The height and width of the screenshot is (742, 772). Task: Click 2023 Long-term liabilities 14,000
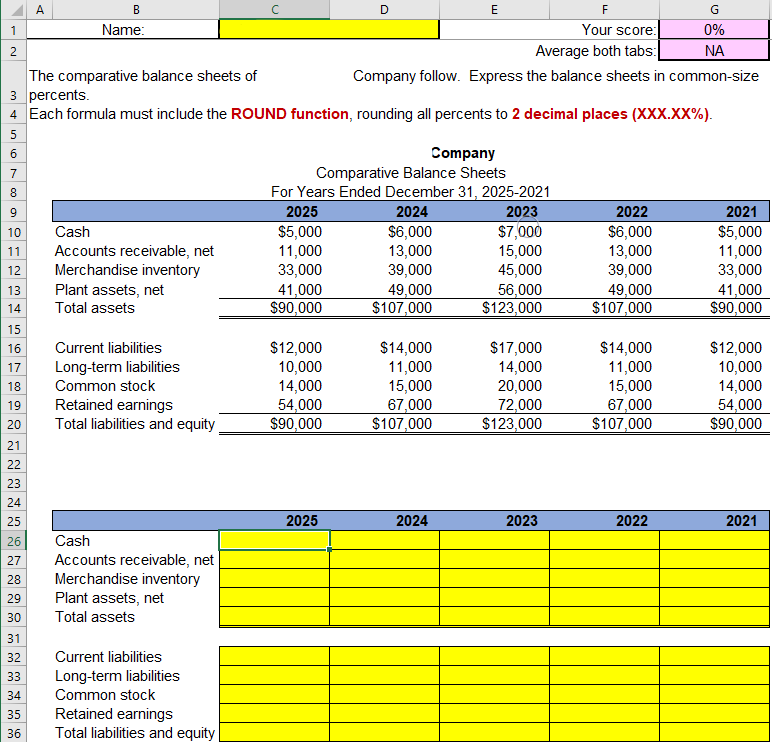(x=519, y=367)
